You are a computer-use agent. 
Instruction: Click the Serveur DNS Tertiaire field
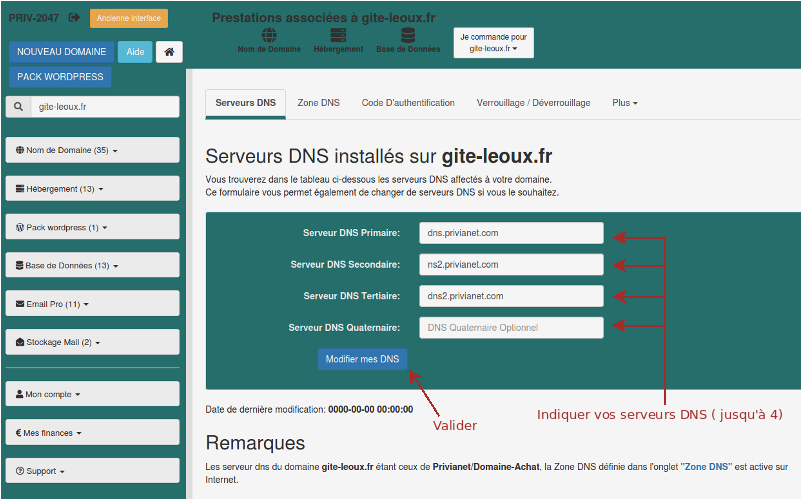coord(511,296)
